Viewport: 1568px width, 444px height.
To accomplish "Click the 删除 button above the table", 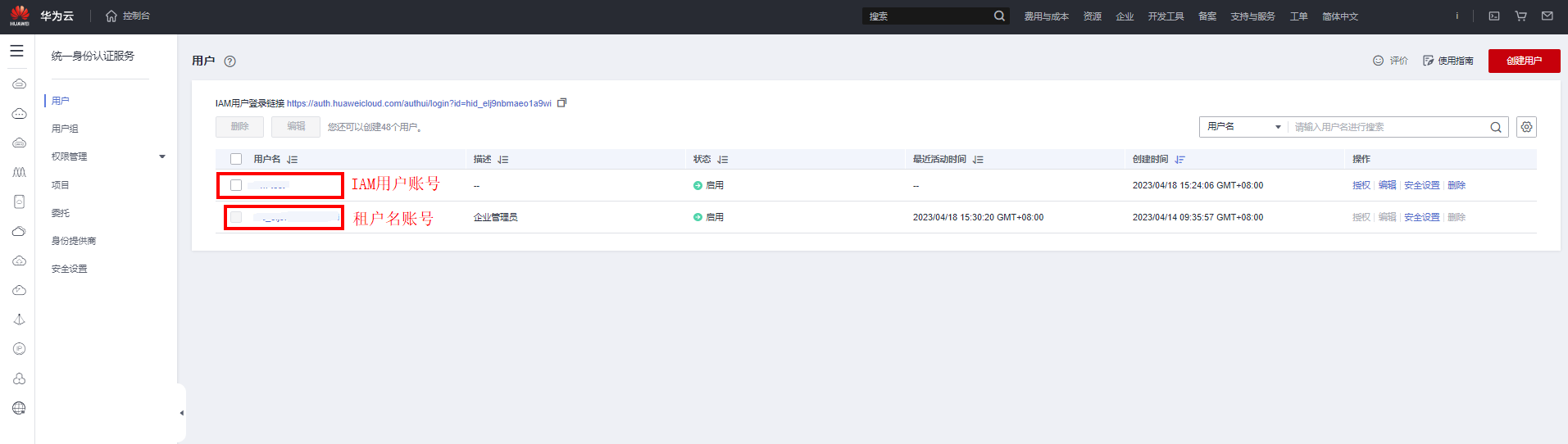I will tap(239, 127).
